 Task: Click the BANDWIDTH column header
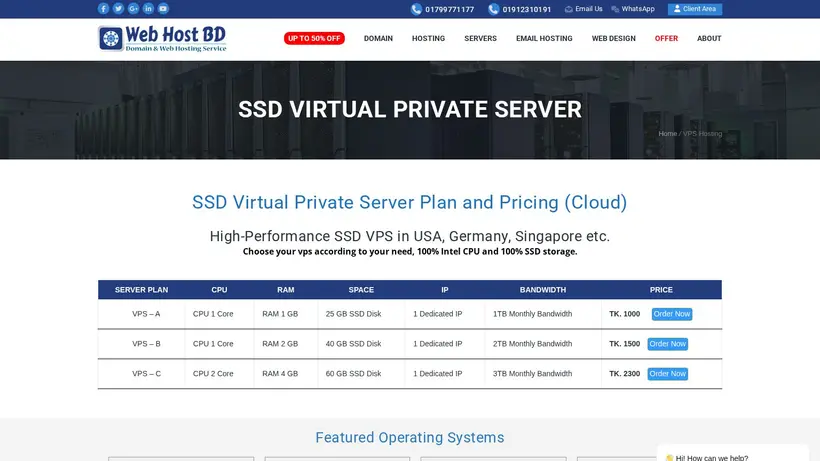click(x=543, y=290)
